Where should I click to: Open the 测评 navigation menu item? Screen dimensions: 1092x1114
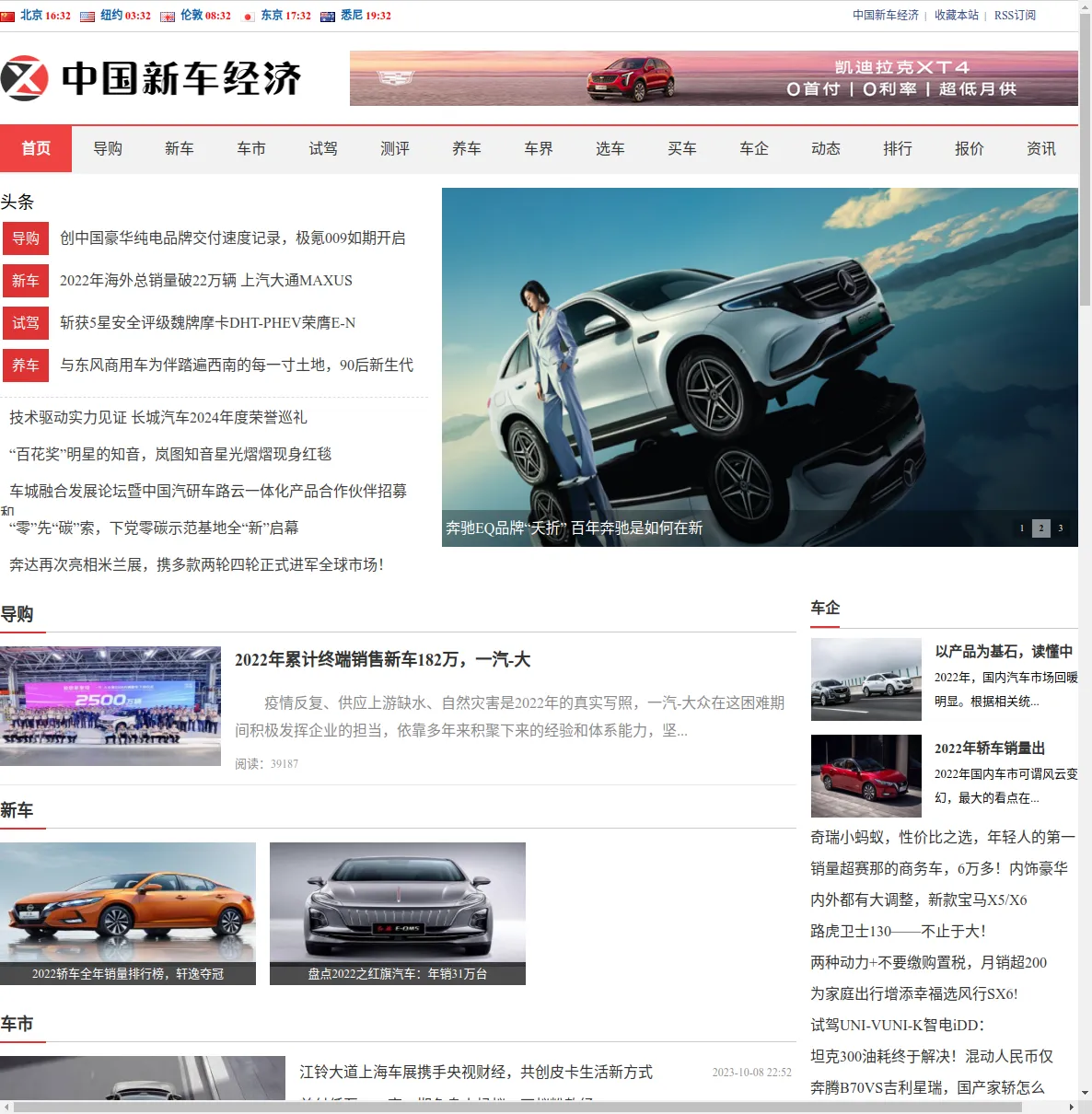(x=395, y=148)
